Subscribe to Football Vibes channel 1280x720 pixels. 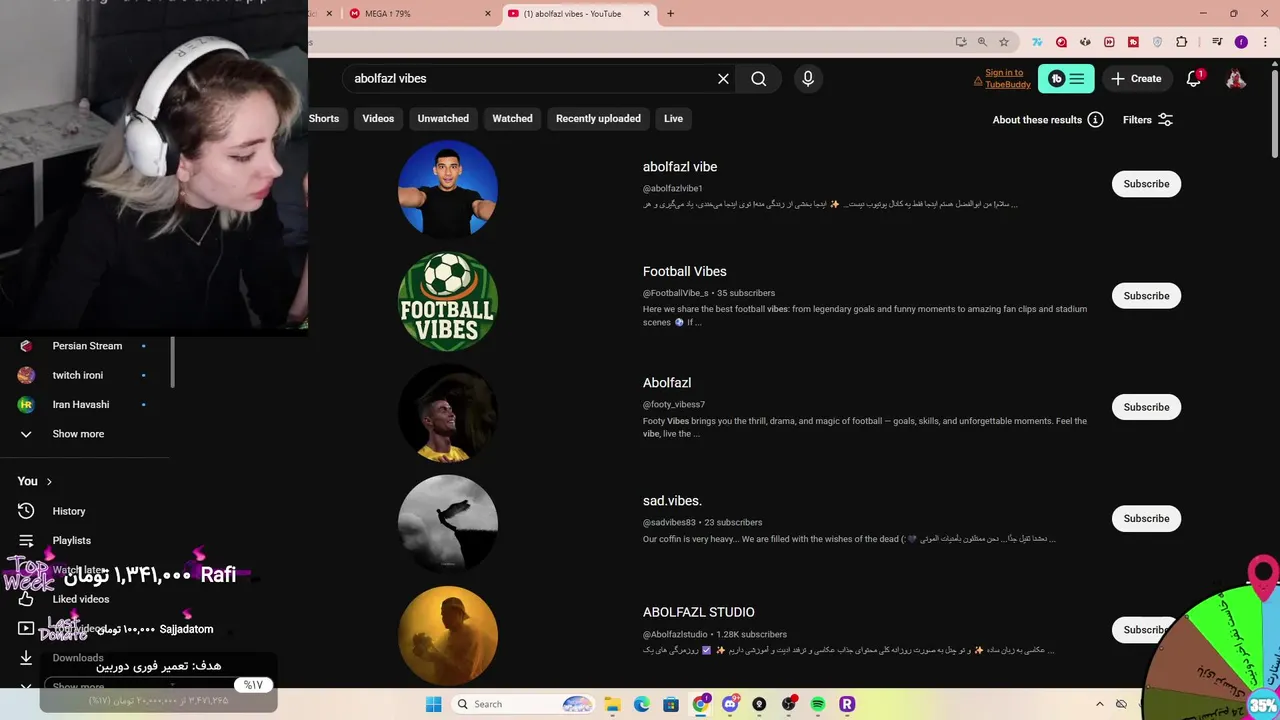pos(1146,296)
